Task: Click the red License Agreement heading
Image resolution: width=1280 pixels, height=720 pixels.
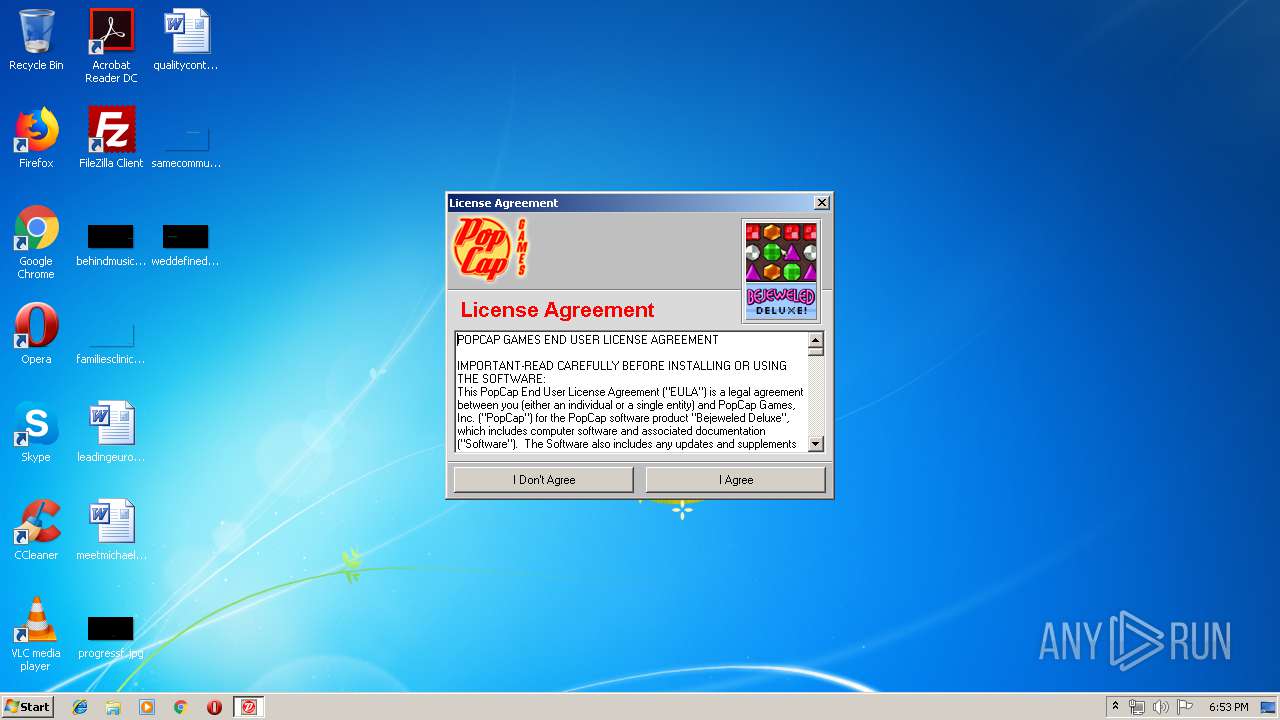Action: 557,310
